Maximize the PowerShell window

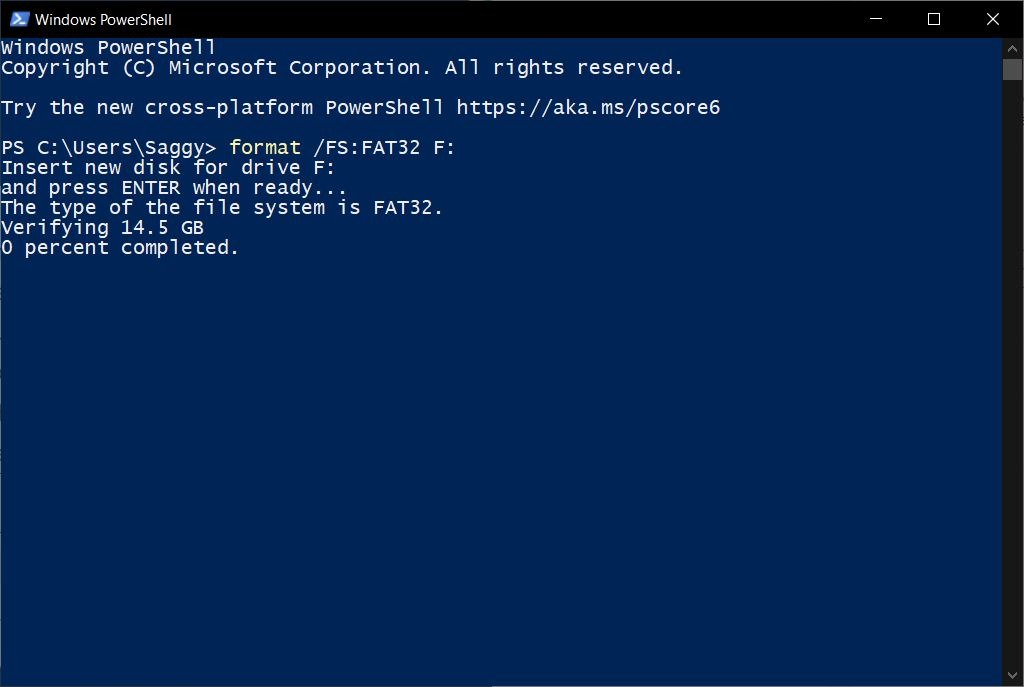933,19
